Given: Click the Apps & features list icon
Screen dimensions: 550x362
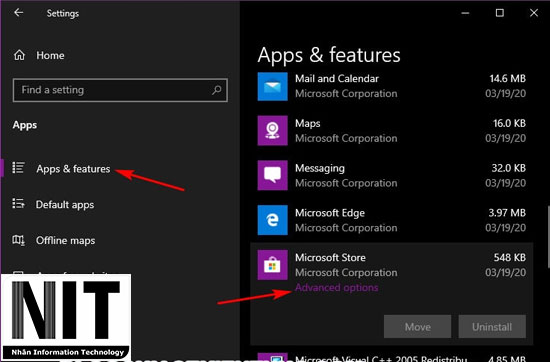Looking at the screenshot, I should coord(18,168).
